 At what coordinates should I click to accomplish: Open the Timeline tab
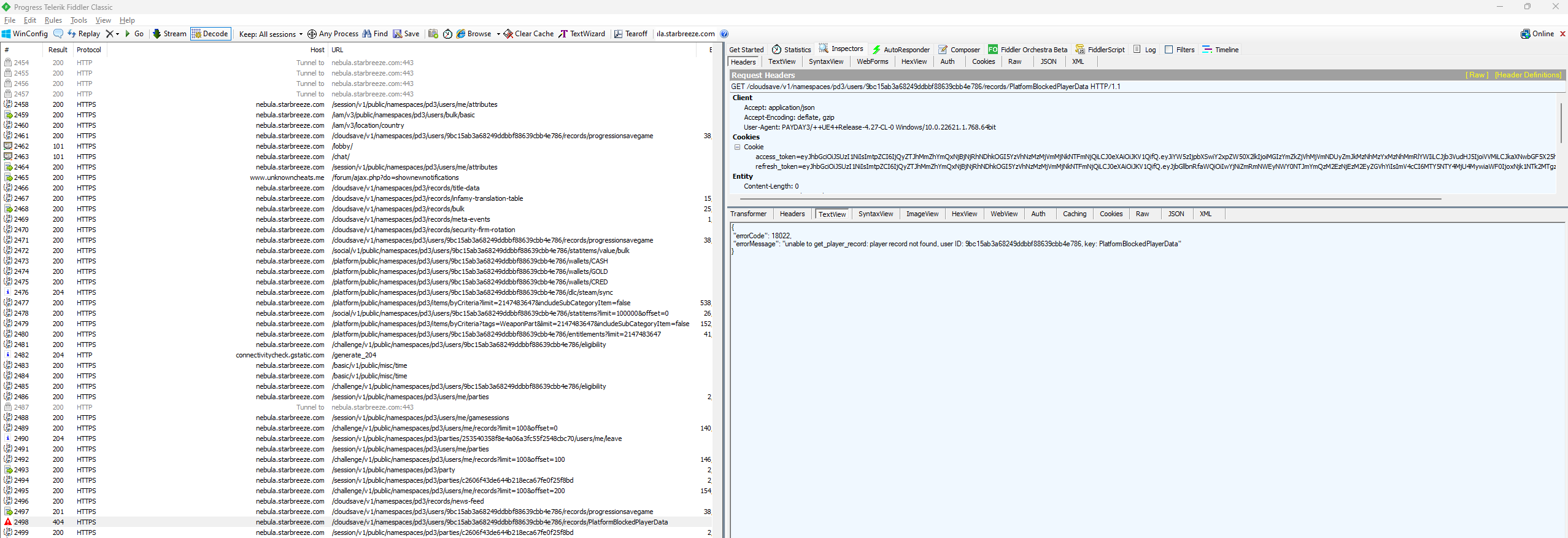(x=1221, y=50)
